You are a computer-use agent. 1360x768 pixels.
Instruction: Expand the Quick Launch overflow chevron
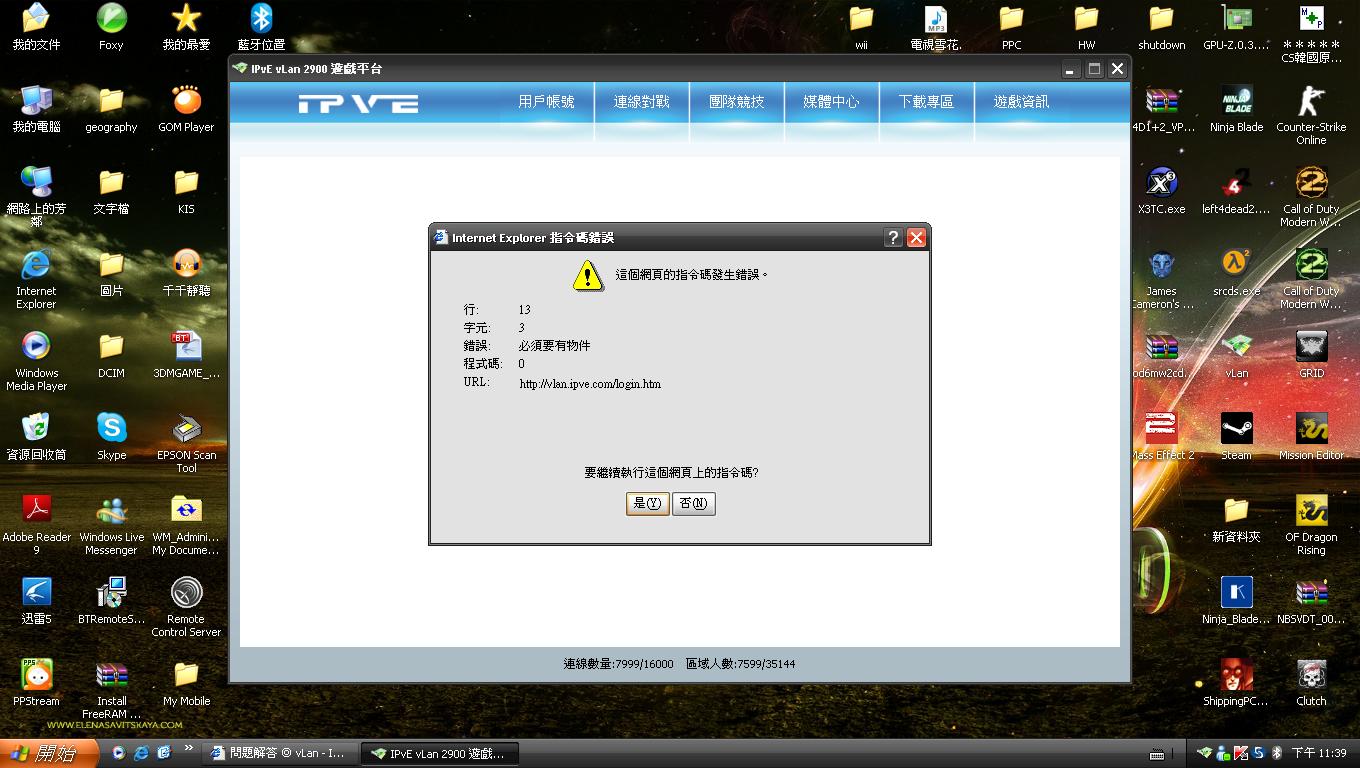click(188, 749)
